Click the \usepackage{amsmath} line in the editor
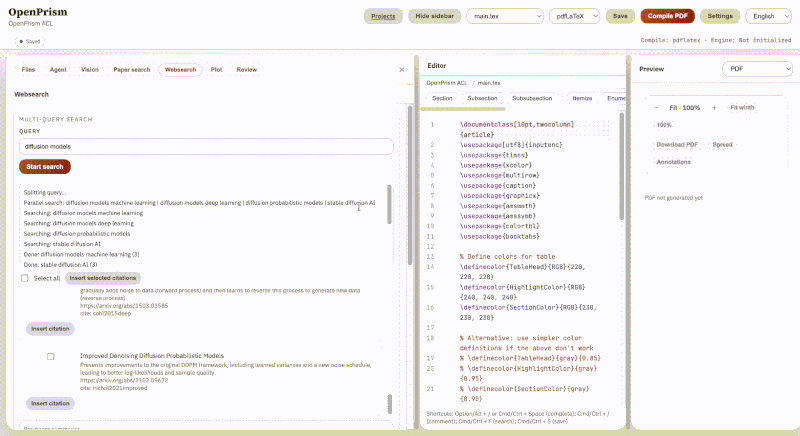The height and width of the screenshot is (436, 800). [x=497, y=206]
